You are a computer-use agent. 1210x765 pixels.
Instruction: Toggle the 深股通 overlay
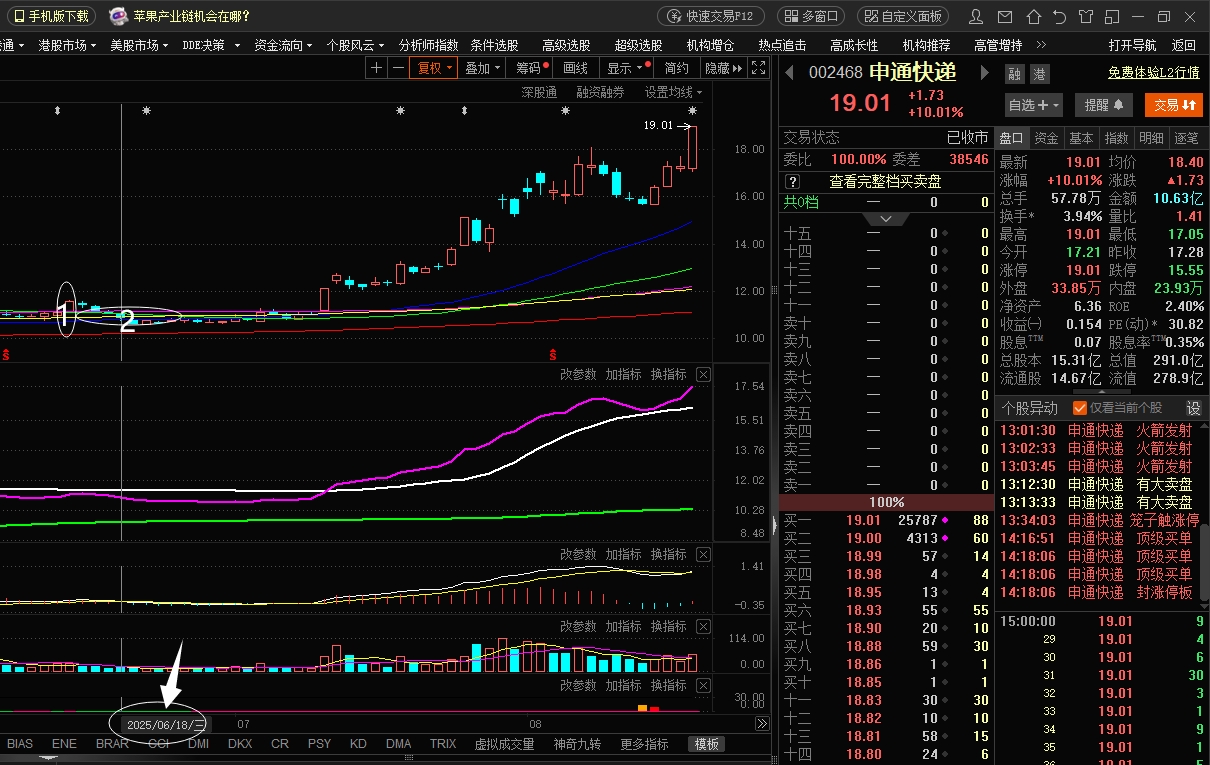(539, 92)
